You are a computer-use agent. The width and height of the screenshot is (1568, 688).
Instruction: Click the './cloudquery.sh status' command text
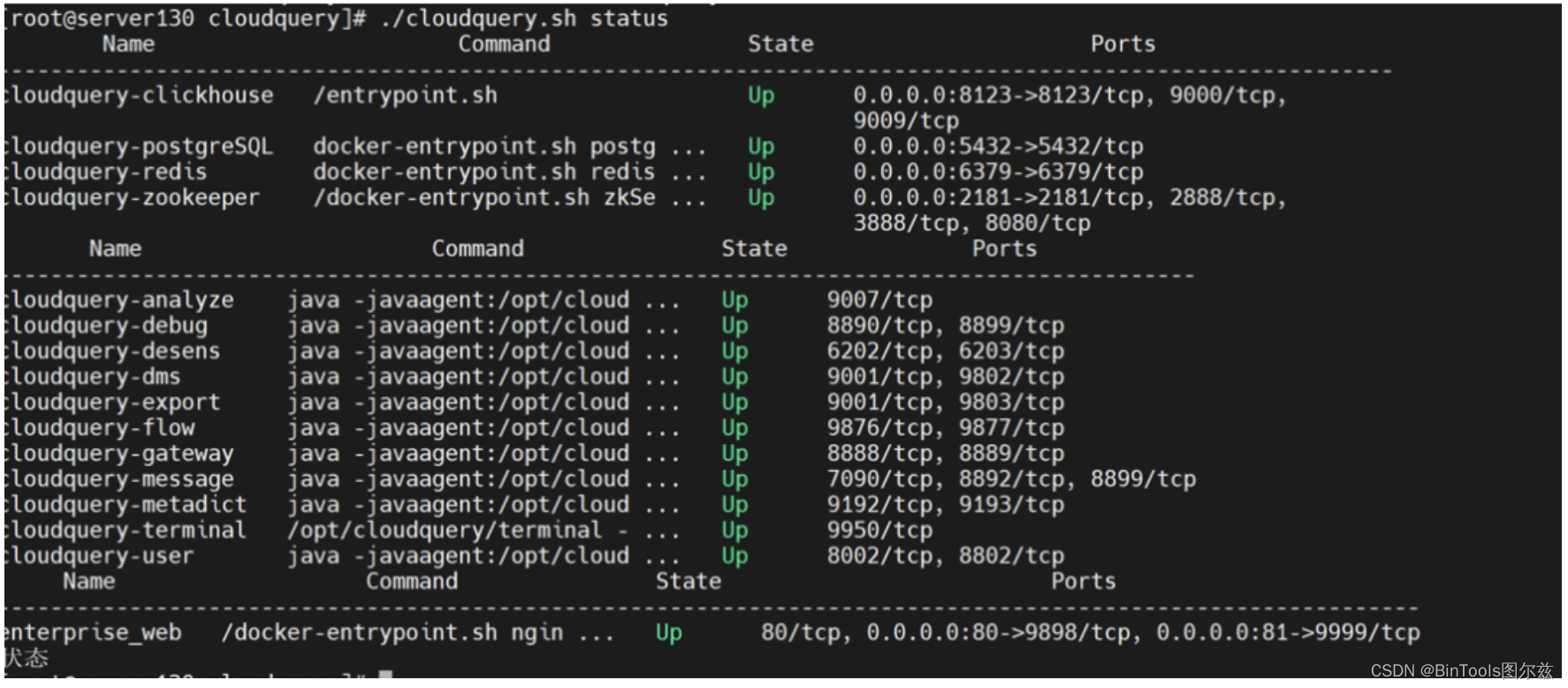(524, 18)
